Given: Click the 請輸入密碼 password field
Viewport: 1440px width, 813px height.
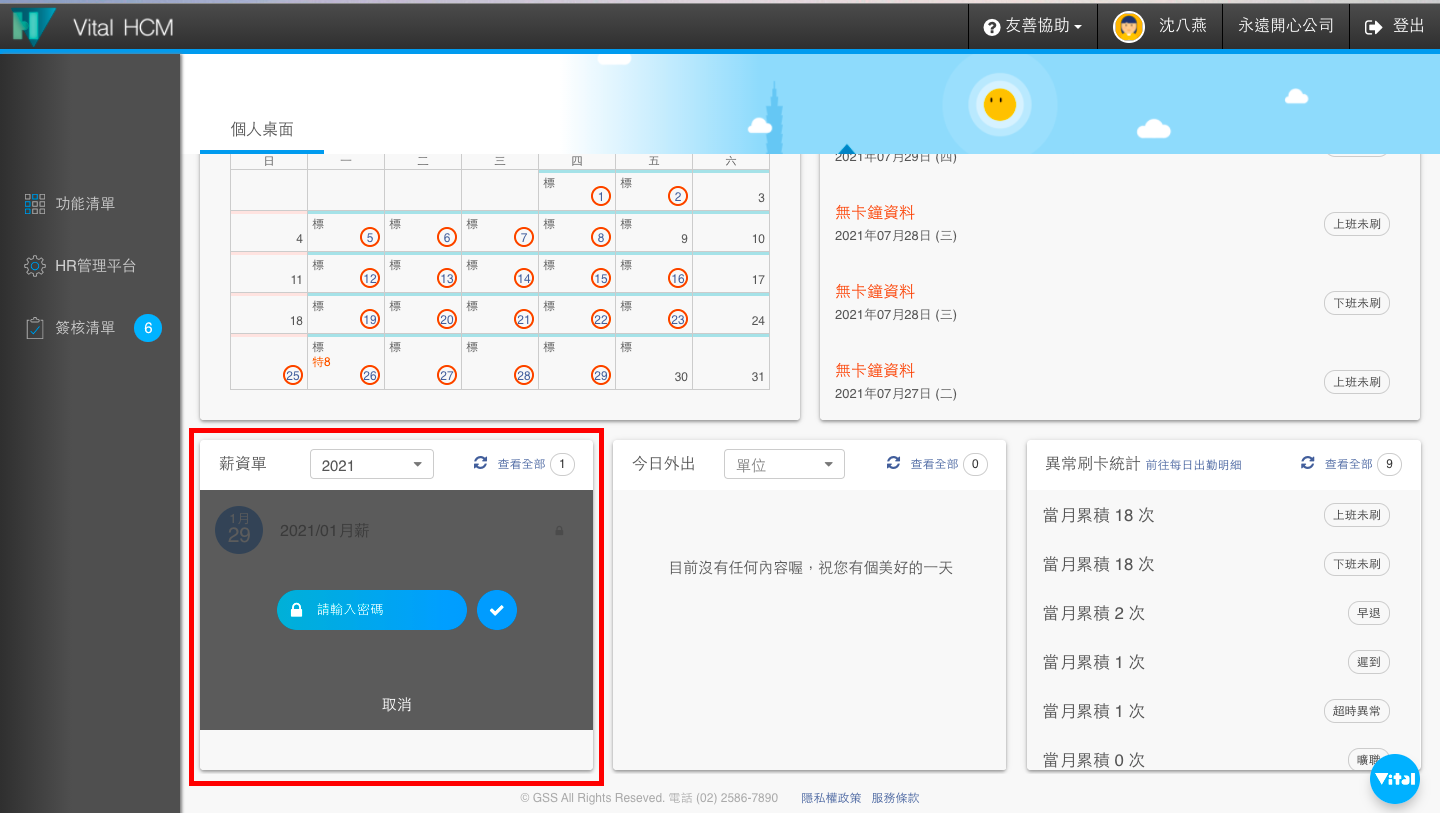Looking at the screenshot, I should [x=372, y=610].
